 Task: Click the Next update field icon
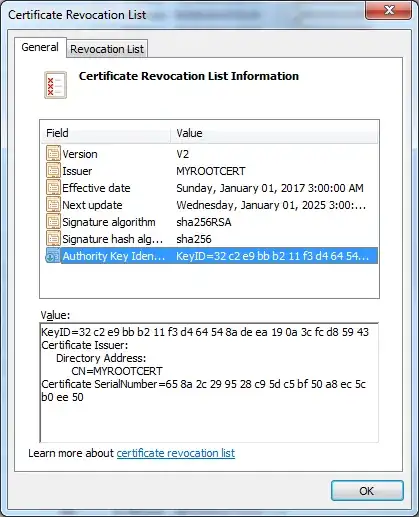(x=53, y=205)
